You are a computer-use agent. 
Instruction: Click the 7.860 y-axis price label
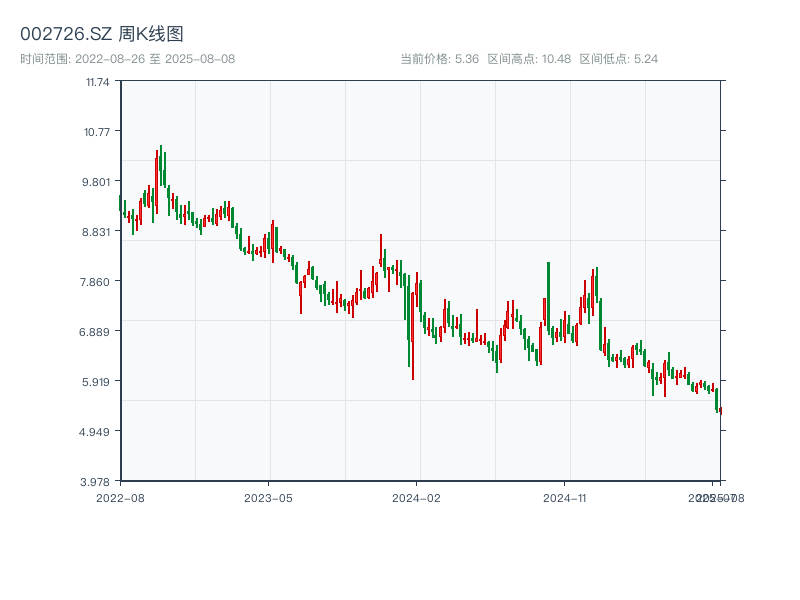98,282
